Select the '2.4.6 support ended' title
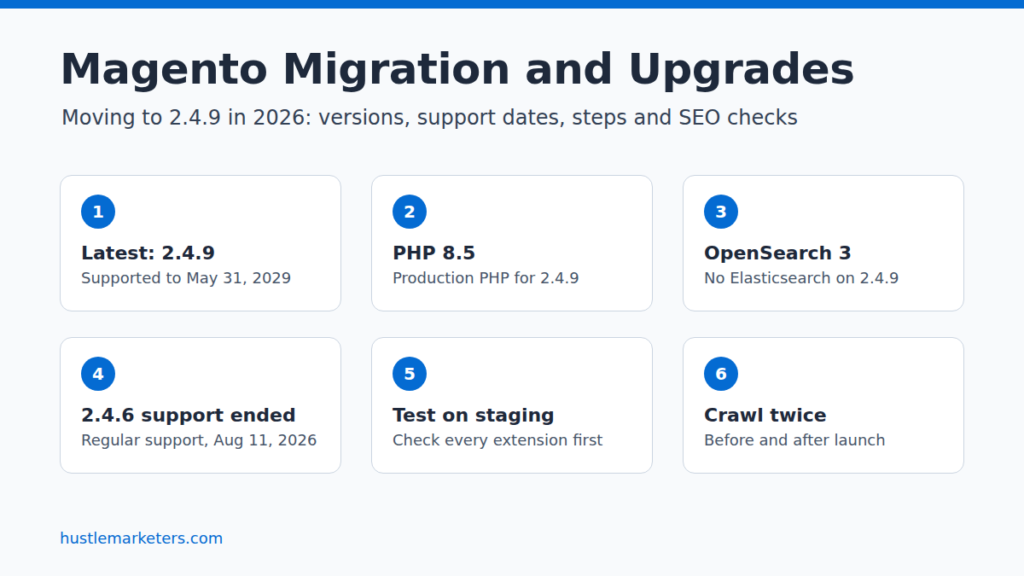Screen dimensions: 1024x576 188,415
